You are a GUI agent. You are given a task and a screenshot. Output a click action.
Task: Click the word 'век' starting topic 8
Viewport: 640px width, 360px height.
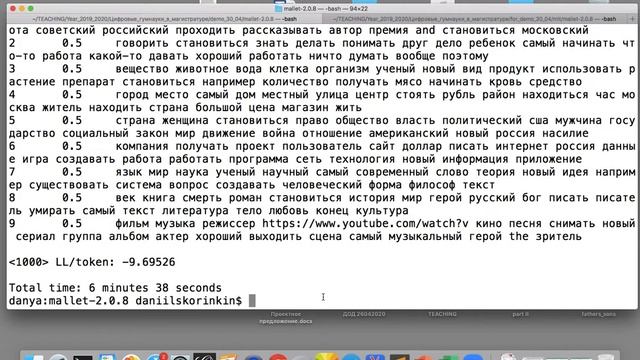click(x=125, y=198)
